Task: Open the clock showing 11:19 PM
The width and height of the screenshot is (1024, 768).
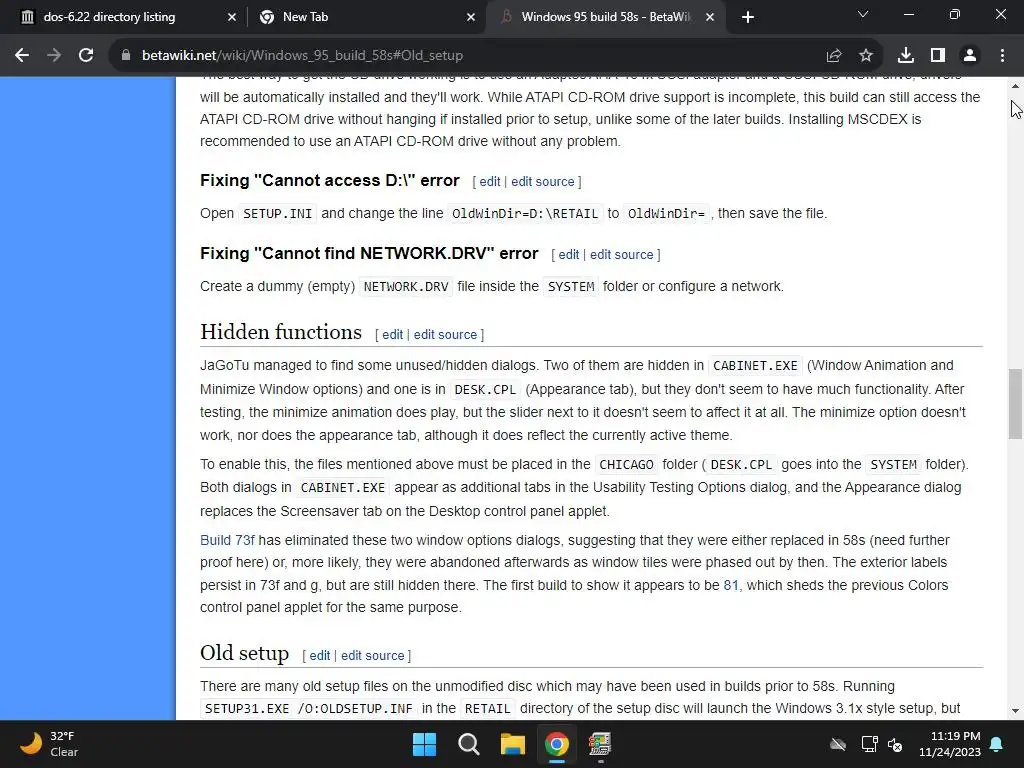Action: (950, 744)
